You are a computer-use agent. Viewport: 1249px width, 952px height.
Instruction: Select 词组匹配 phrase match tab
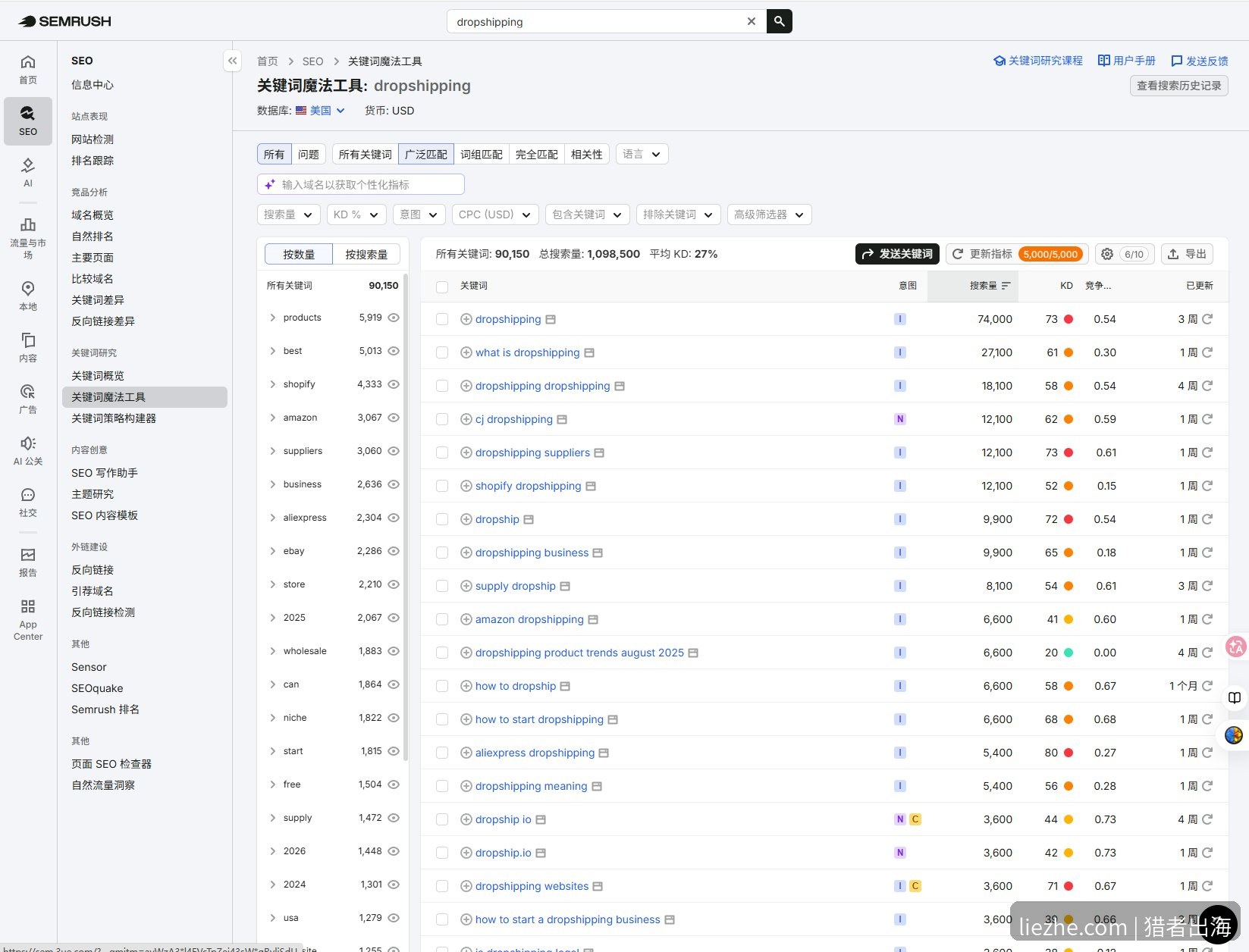tap(482, 154)
